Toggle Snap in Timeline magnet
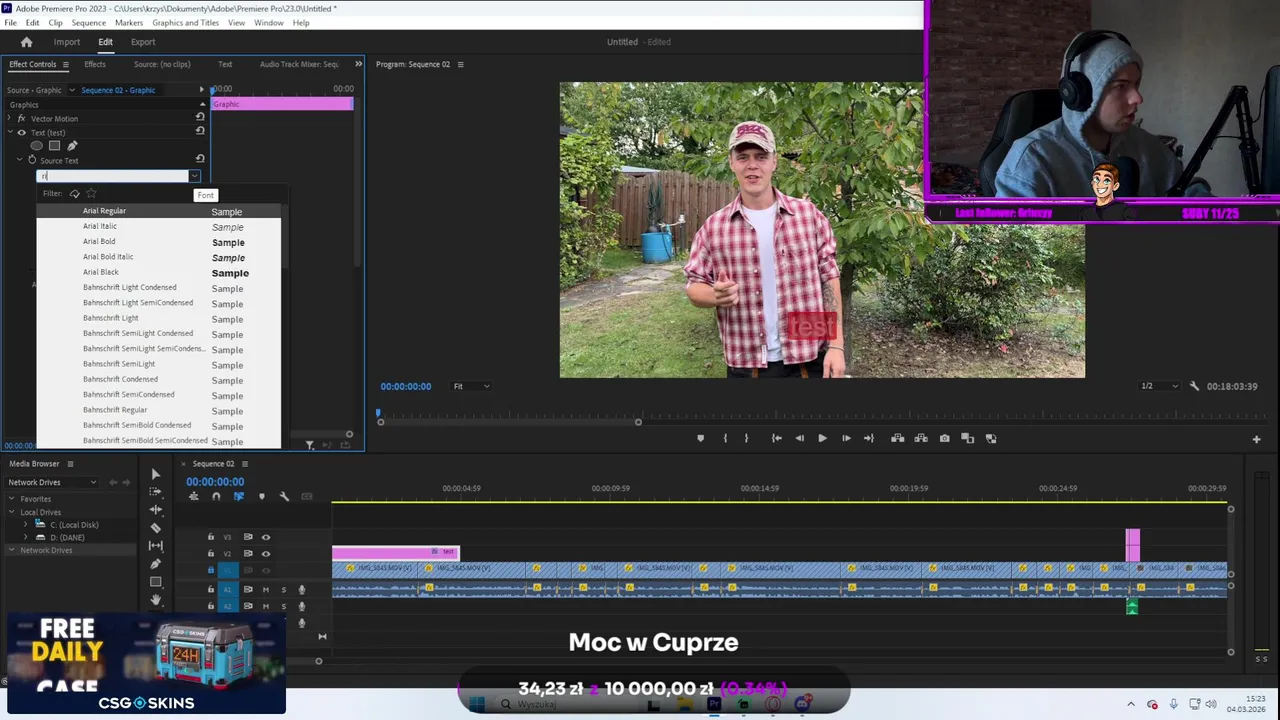Image resolution: width=1280 pixels, height=720 pixels. [215, 496]
